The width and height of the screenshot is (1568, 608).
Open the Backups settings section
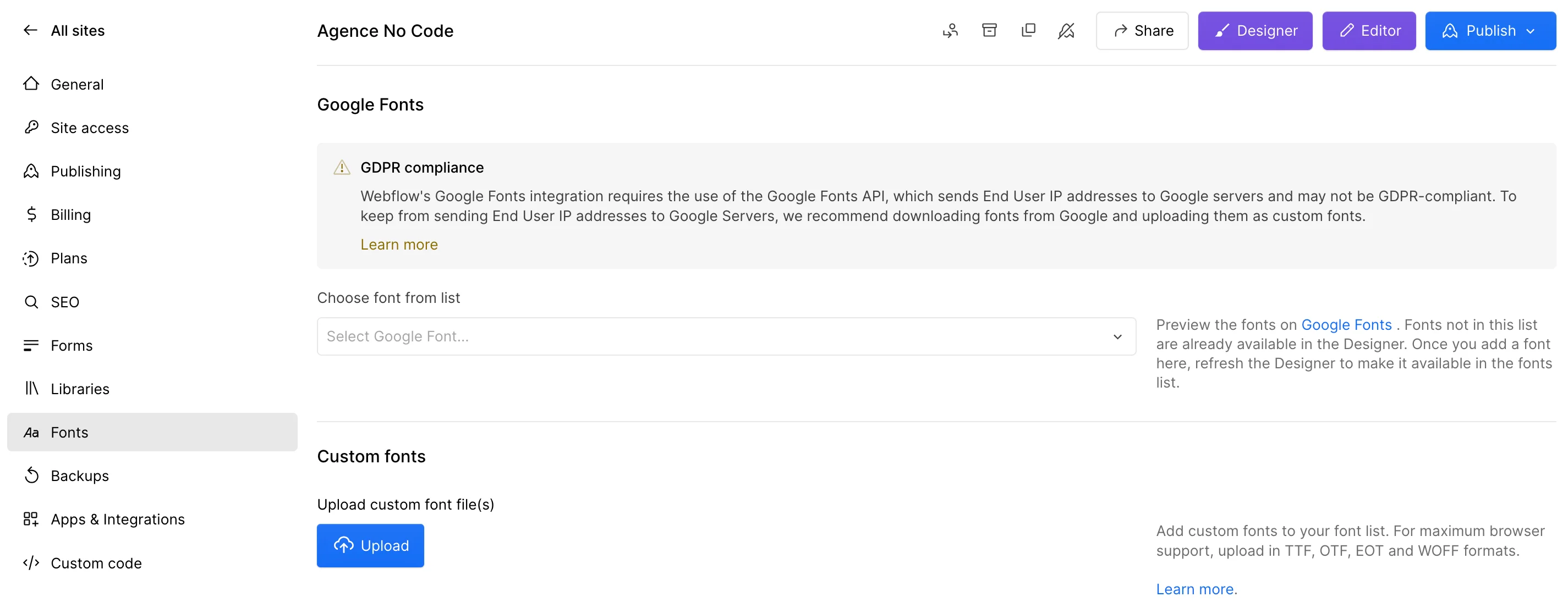79,476
